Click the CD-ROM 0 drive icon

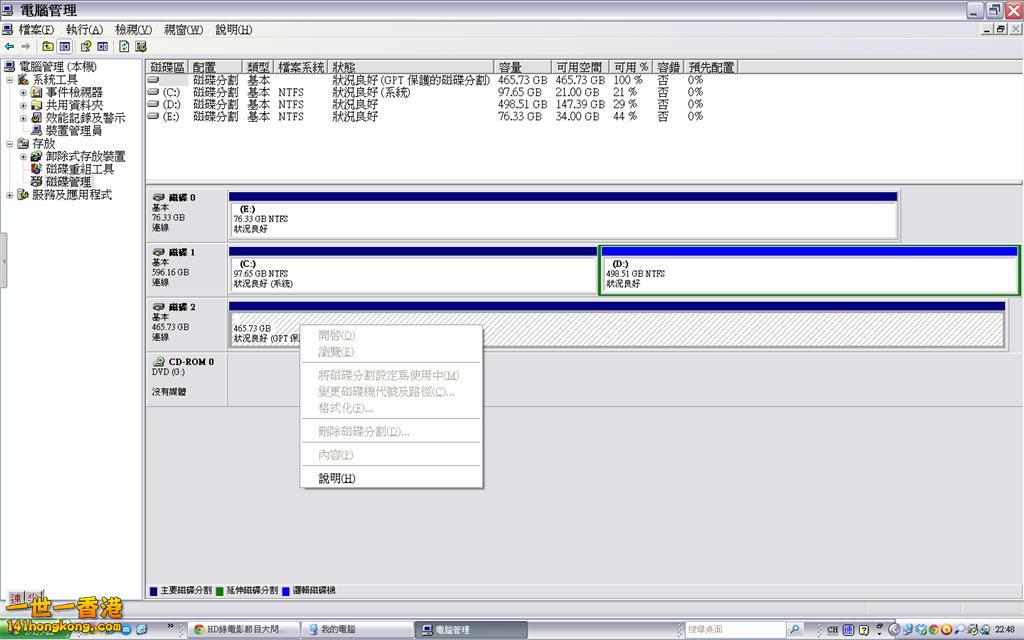(159, 361)
